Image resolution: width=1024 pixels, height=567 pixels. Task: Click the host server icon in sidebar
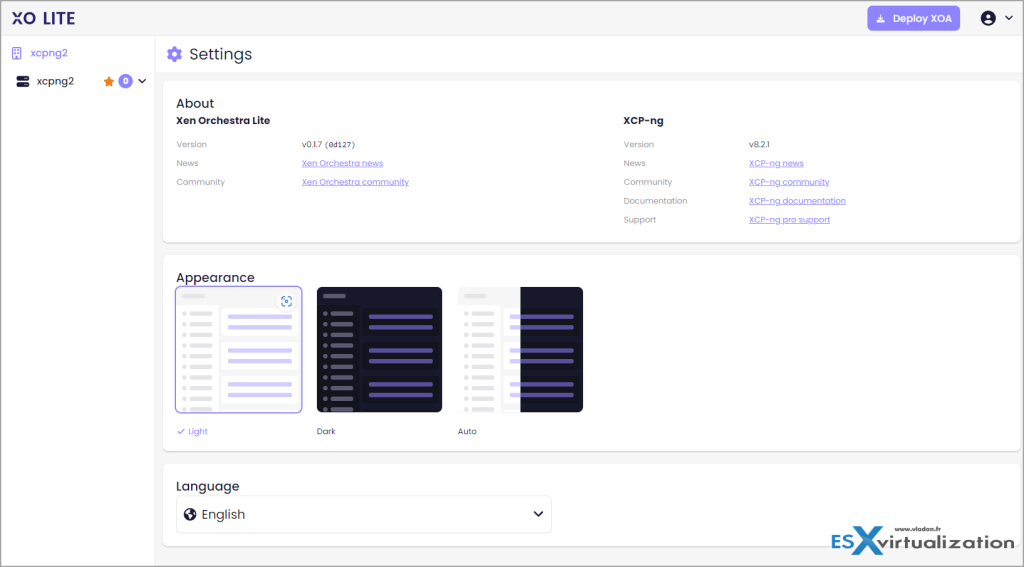click(x=23, y=82)
